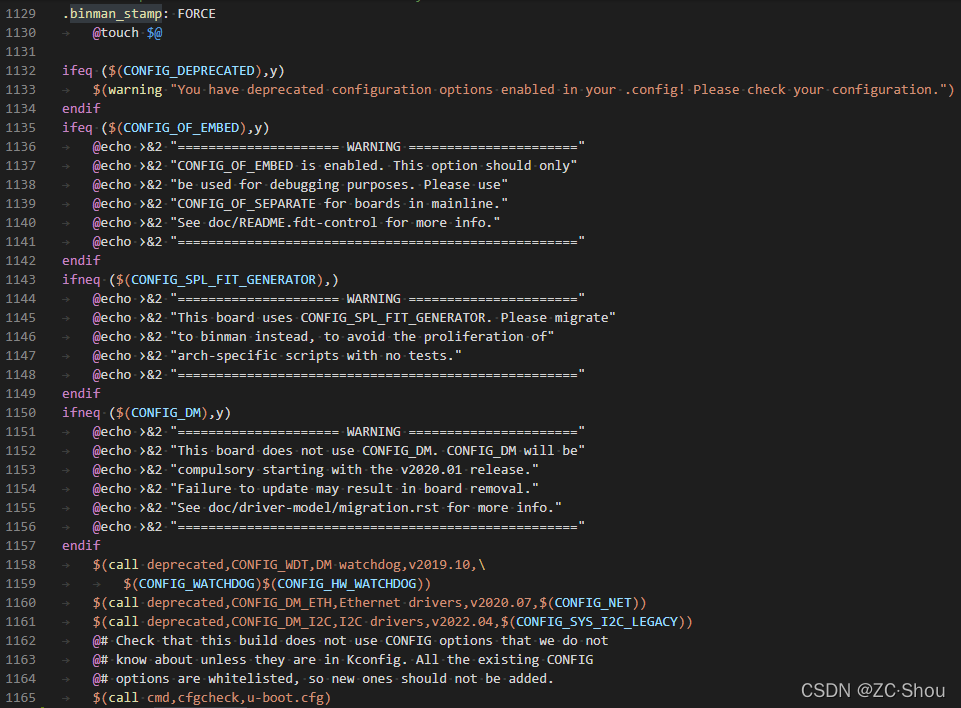Click line number 1142 in the gutter

20,261
